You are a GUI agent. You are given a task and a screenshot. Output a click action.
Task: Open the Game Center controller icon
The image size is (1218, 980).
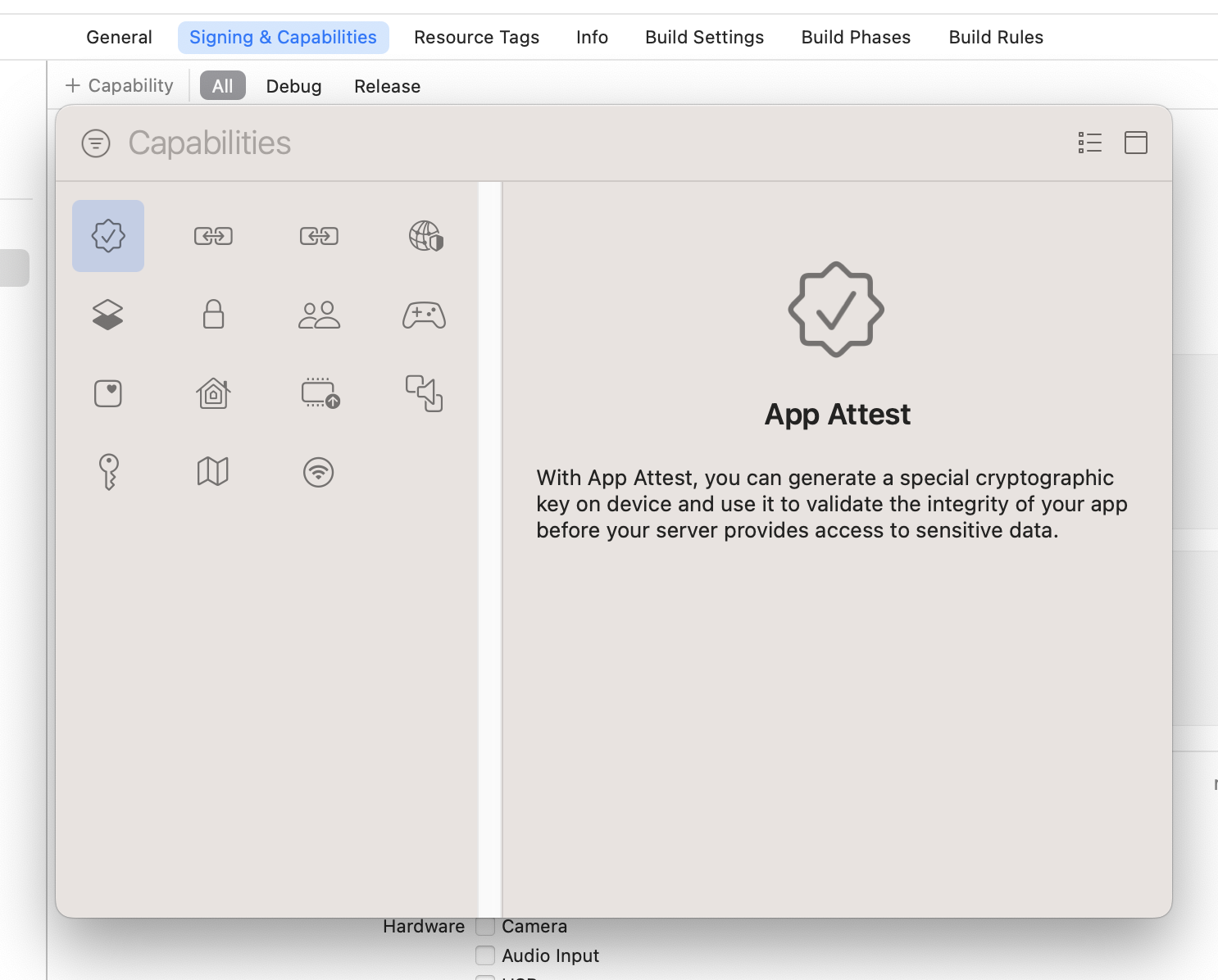tap(424, 314)
